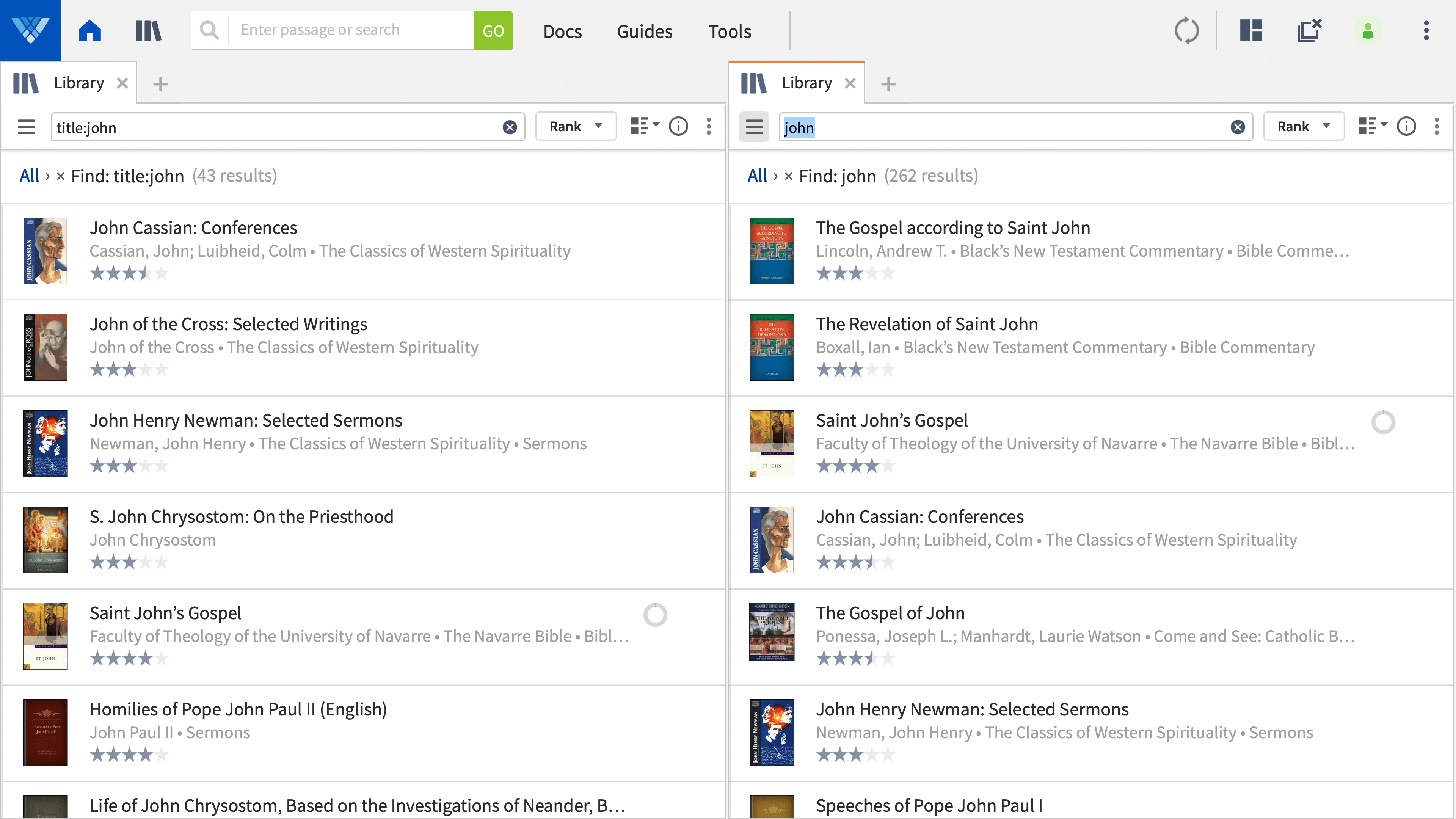Viewport: 1456px width, 819px height.
Task: Remove the Find: john filter
Action: [789, 176]
